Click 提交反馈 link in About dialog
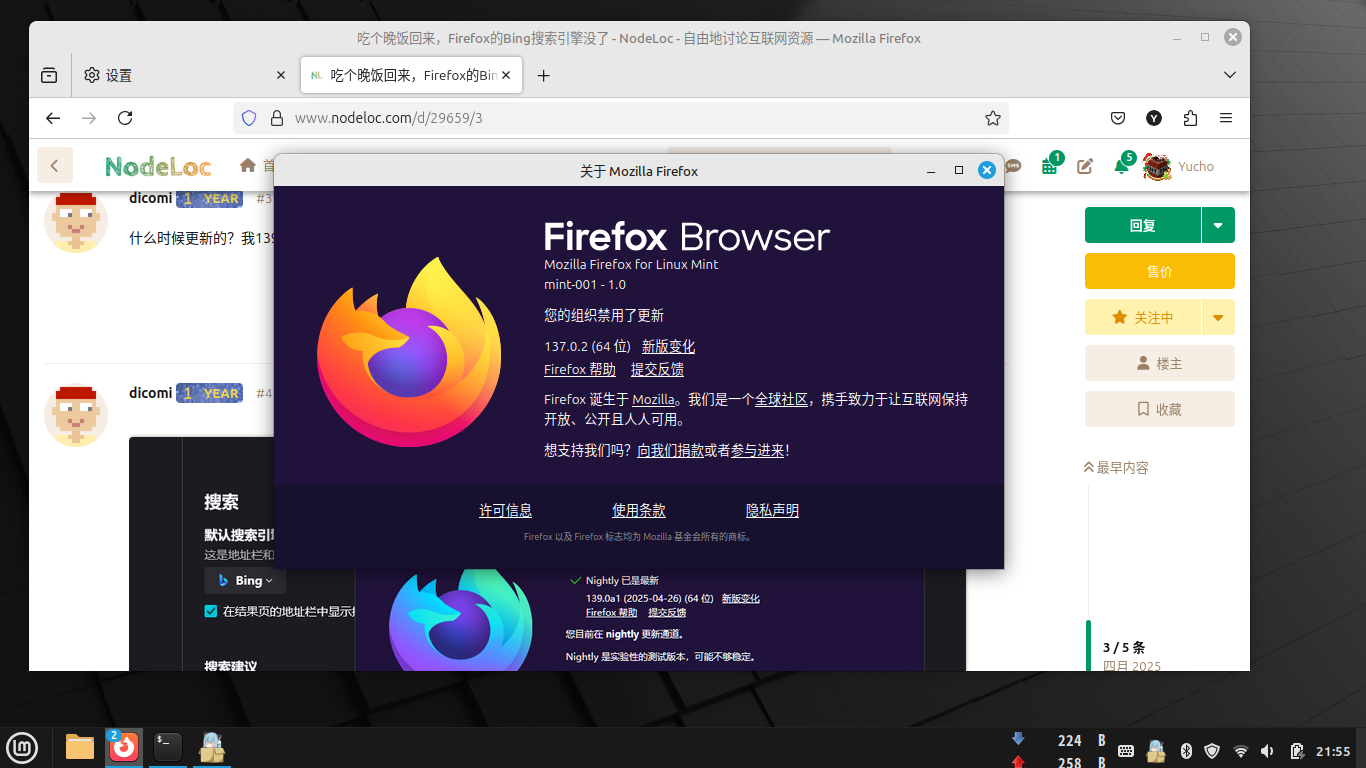The image size is (1366, 768). [x=657, y=369]
